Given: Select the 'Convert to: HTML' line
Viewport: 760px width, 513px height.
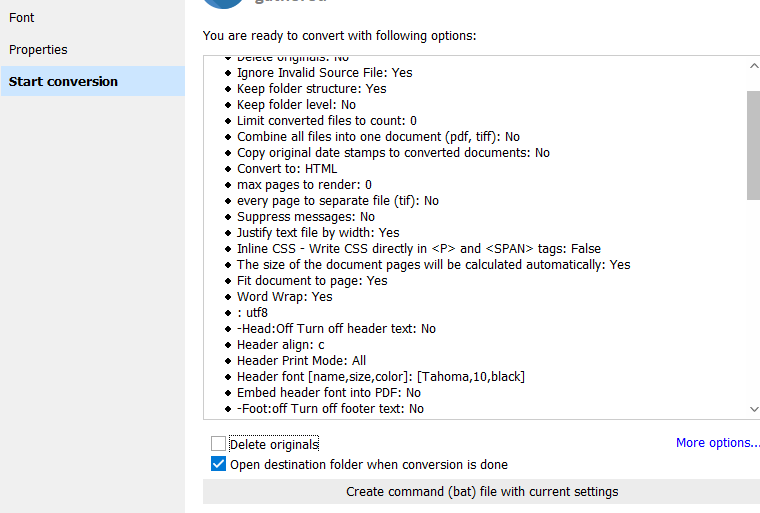Looking at the screenshot, I should tap(287, 168).
